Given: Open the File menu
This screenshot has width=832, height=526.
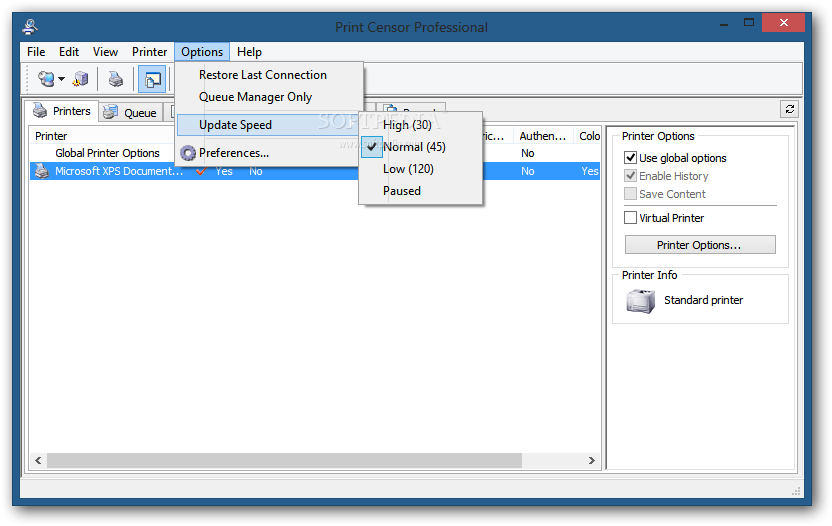Looking at the screenshot, I should [x=36, y=52].
